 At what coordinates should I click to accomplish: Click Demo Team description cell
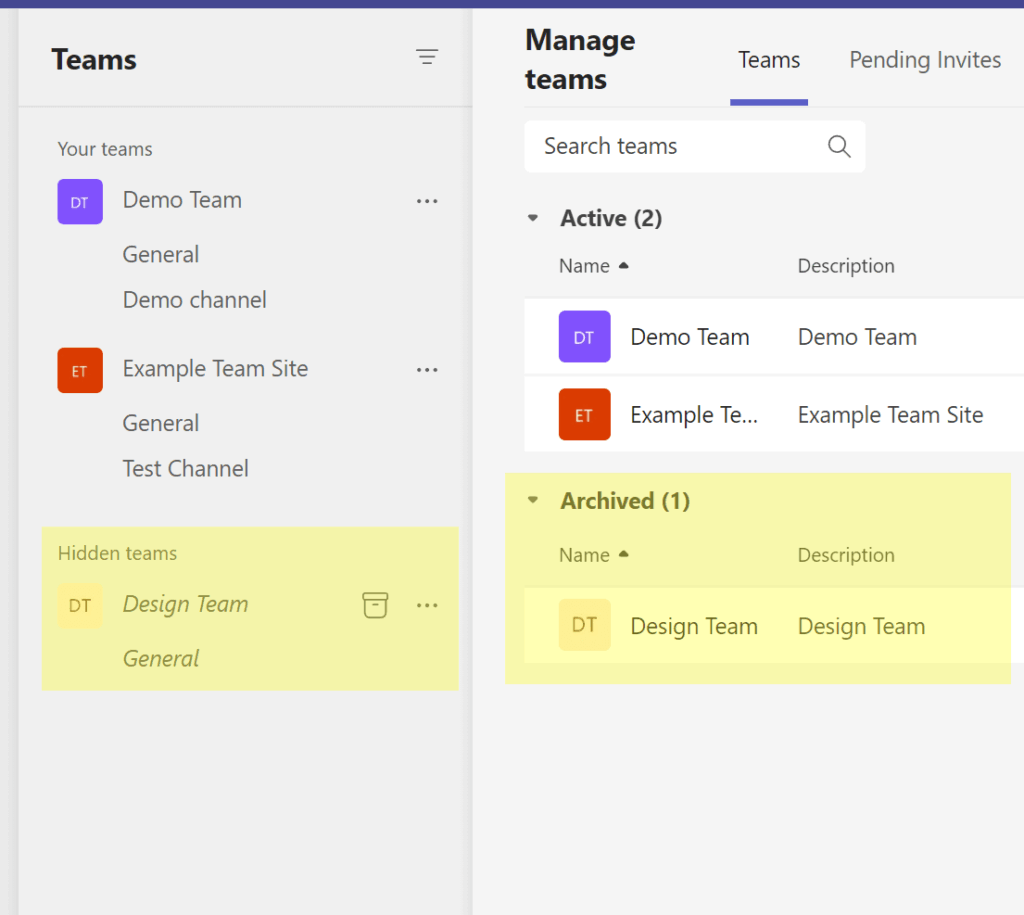(857, 337)
